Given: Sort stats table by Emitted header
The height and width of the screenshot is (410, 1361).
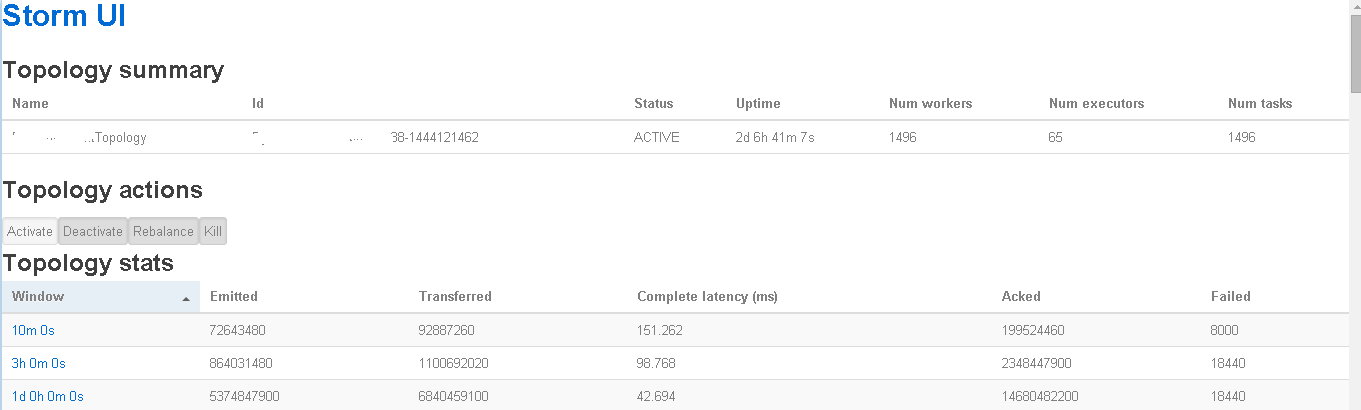Looking at the screenshot, I should (234, 297).
